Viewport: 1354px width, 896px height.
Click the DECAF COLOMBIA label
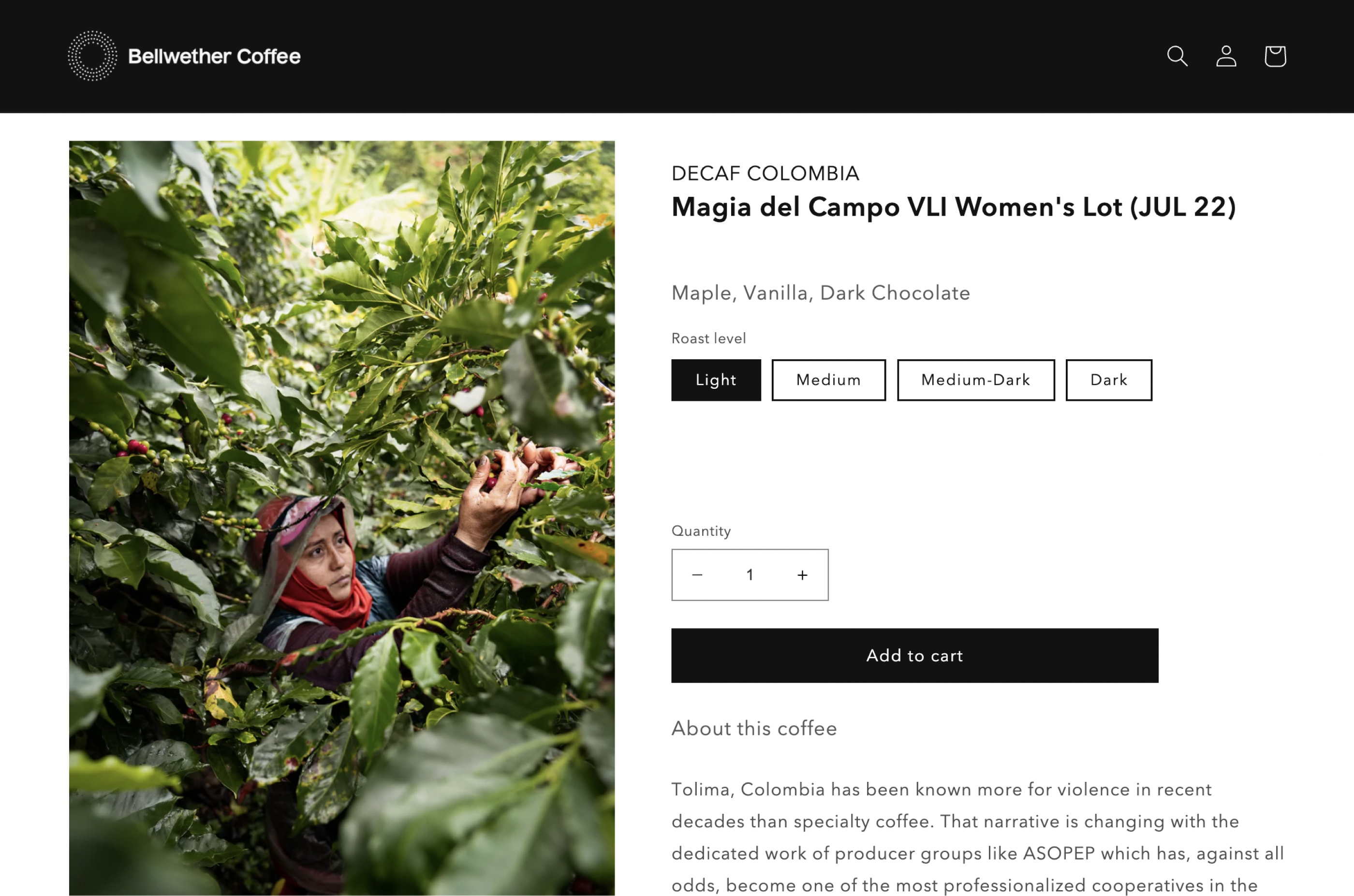765,173
